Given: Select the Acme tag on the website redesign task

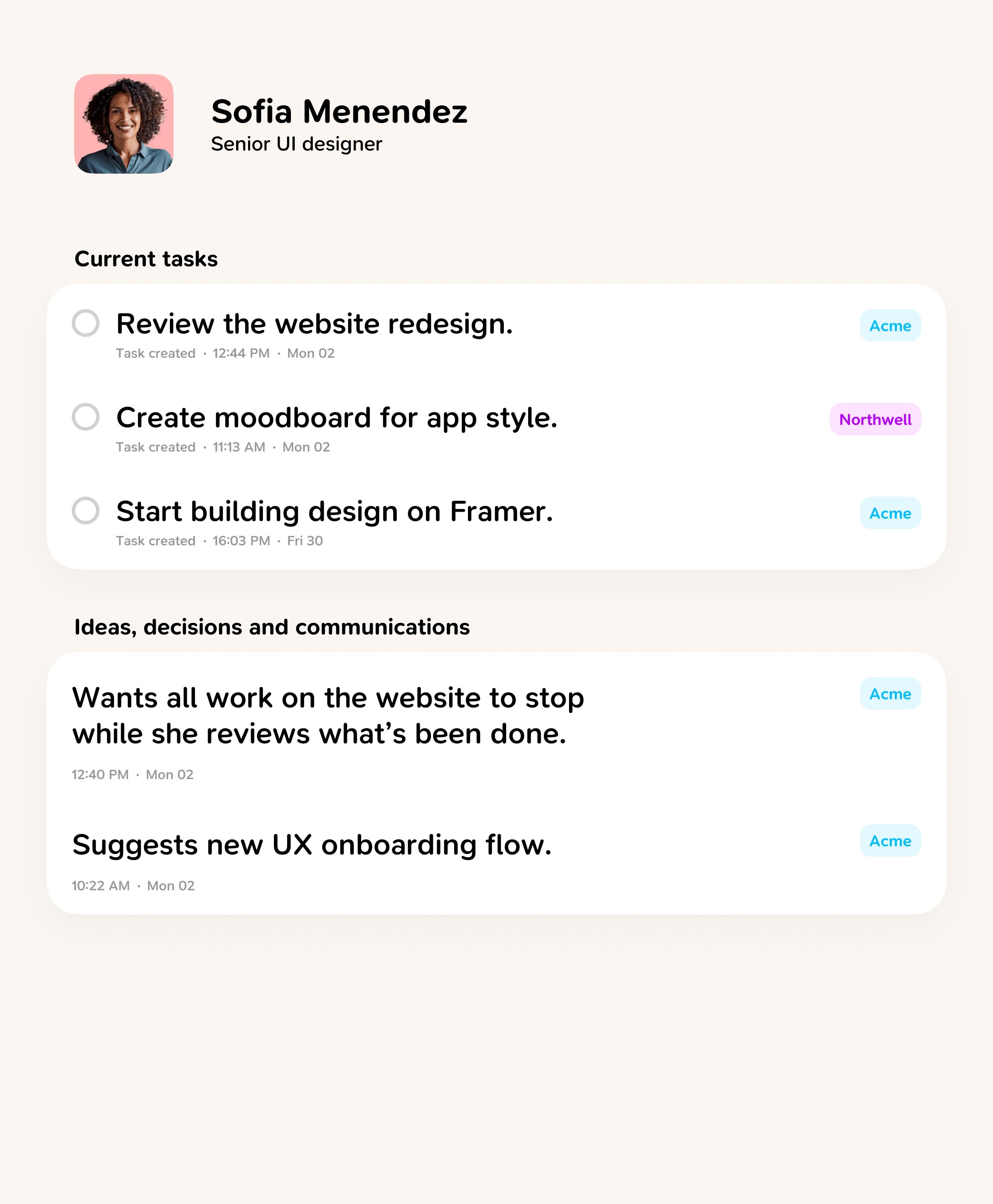Looking at the screenshot, I should pyautogui.click(x=890, y=326).
